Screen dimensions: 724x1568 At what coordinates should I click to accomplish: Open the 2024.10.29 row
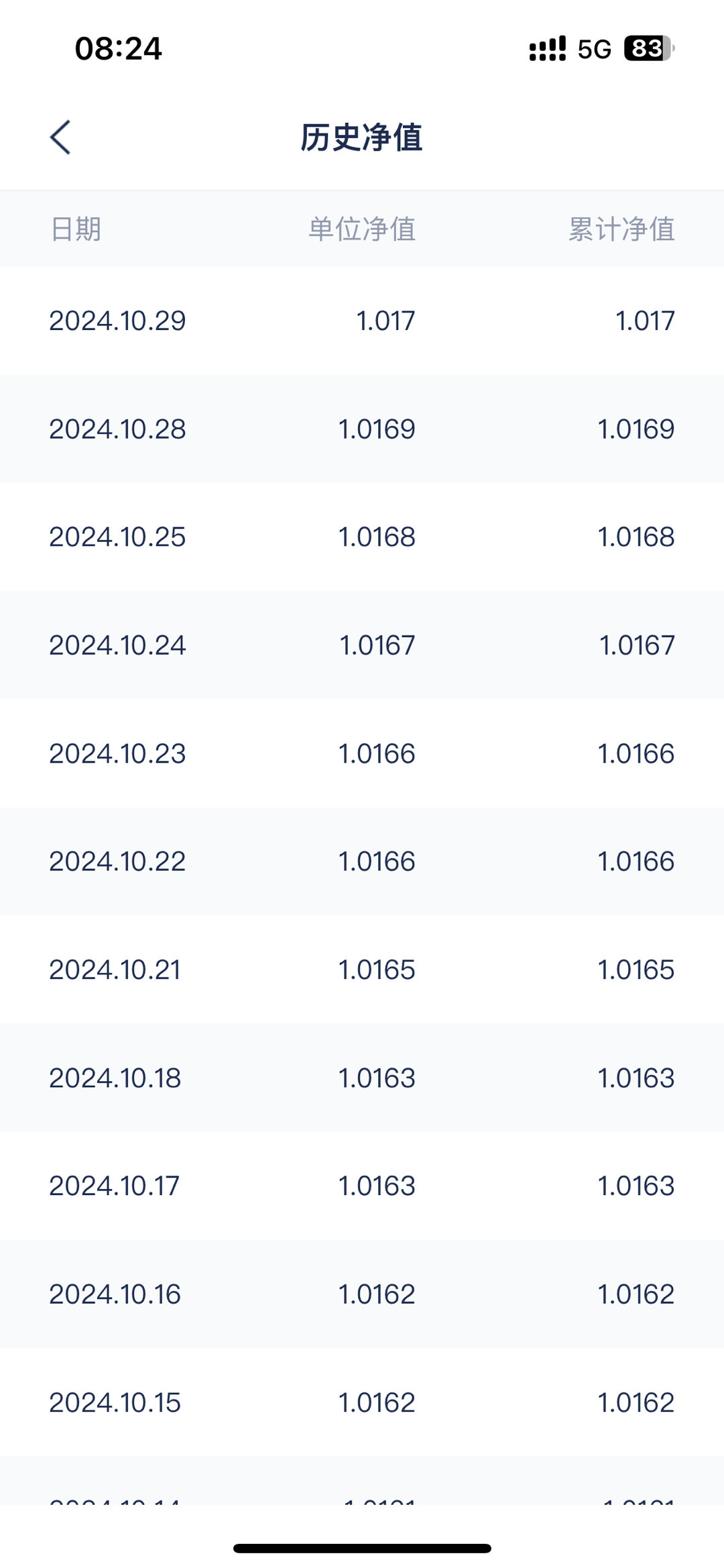pos(362,321)
